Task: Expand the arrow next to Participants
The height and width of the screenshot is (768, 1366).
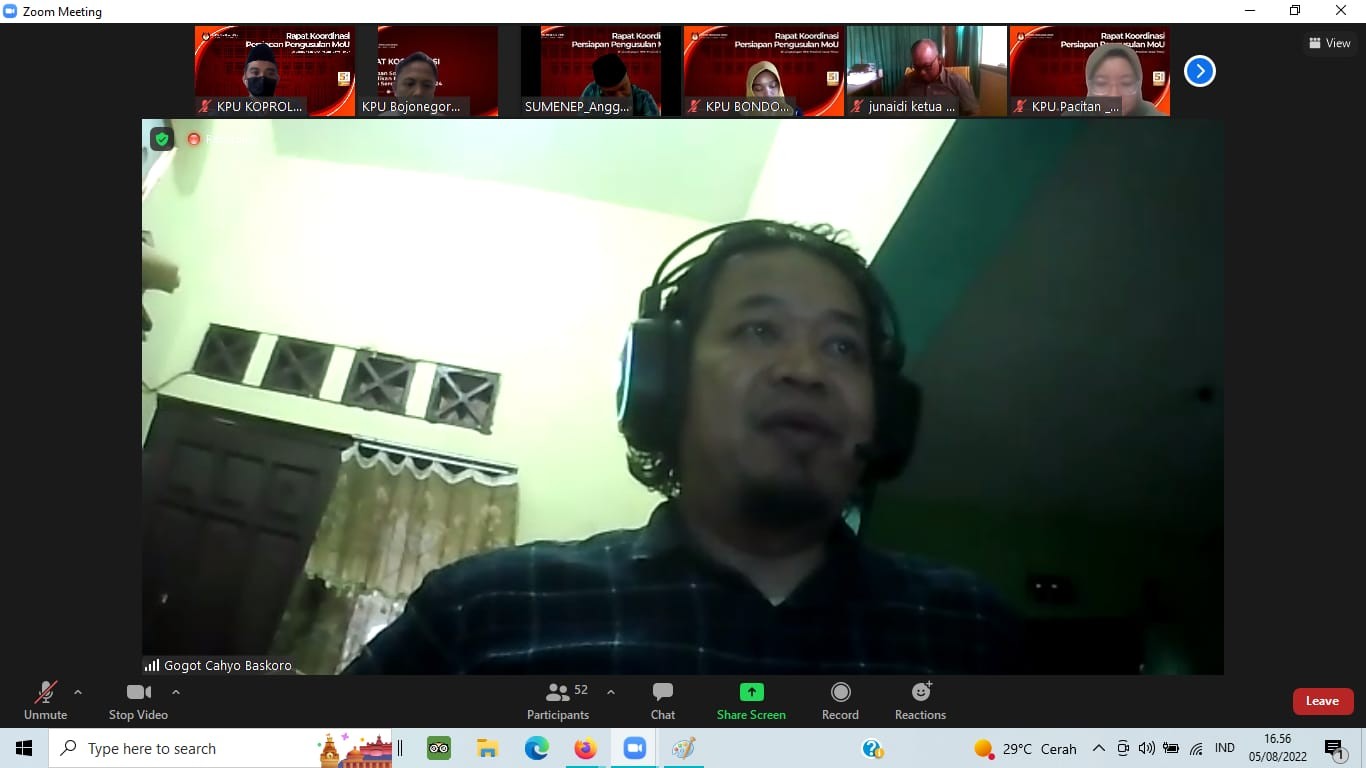Action: point(611,692)
